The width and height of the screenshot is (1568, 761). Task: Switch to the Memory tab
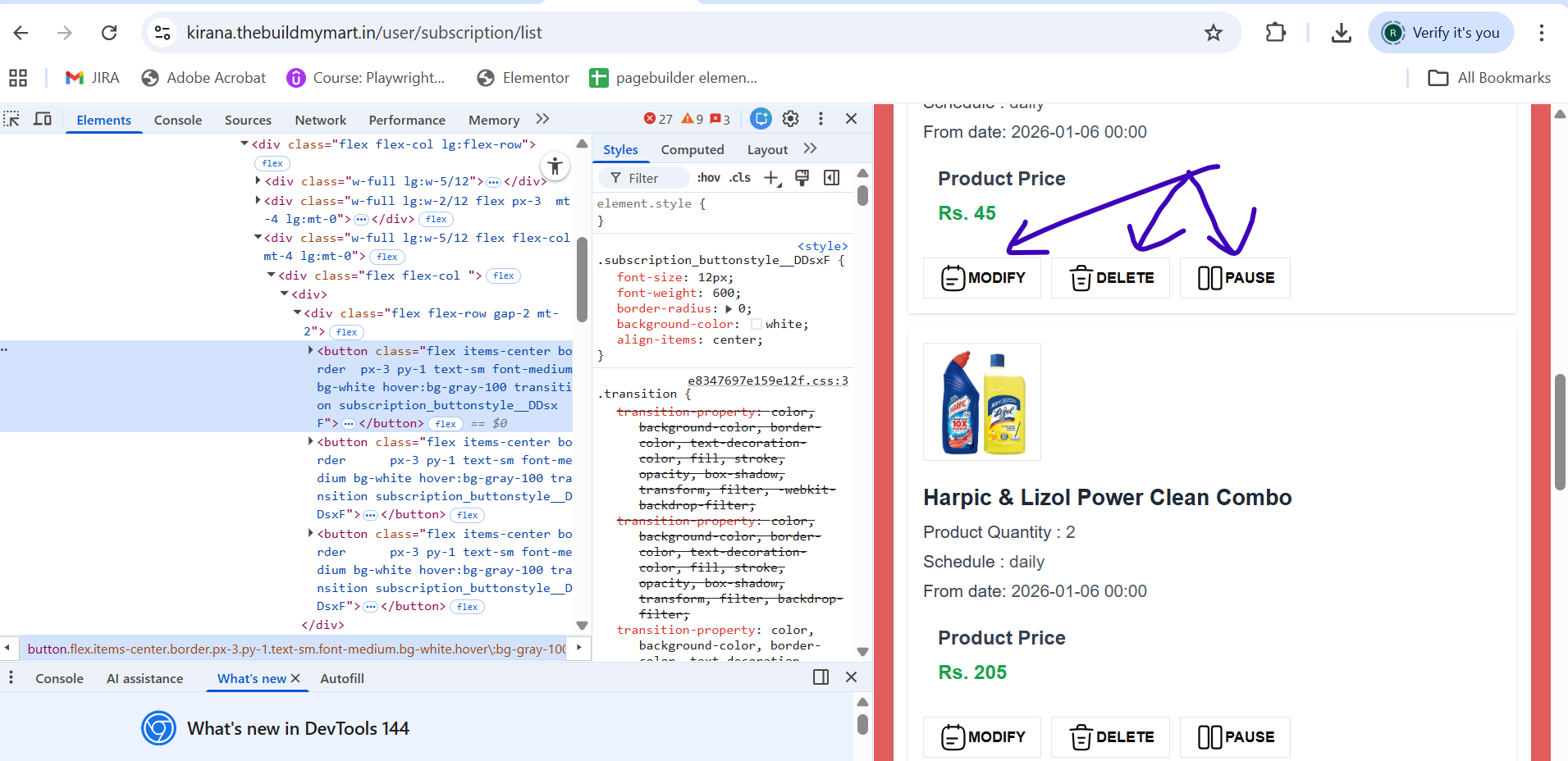(x=494, y=120)
